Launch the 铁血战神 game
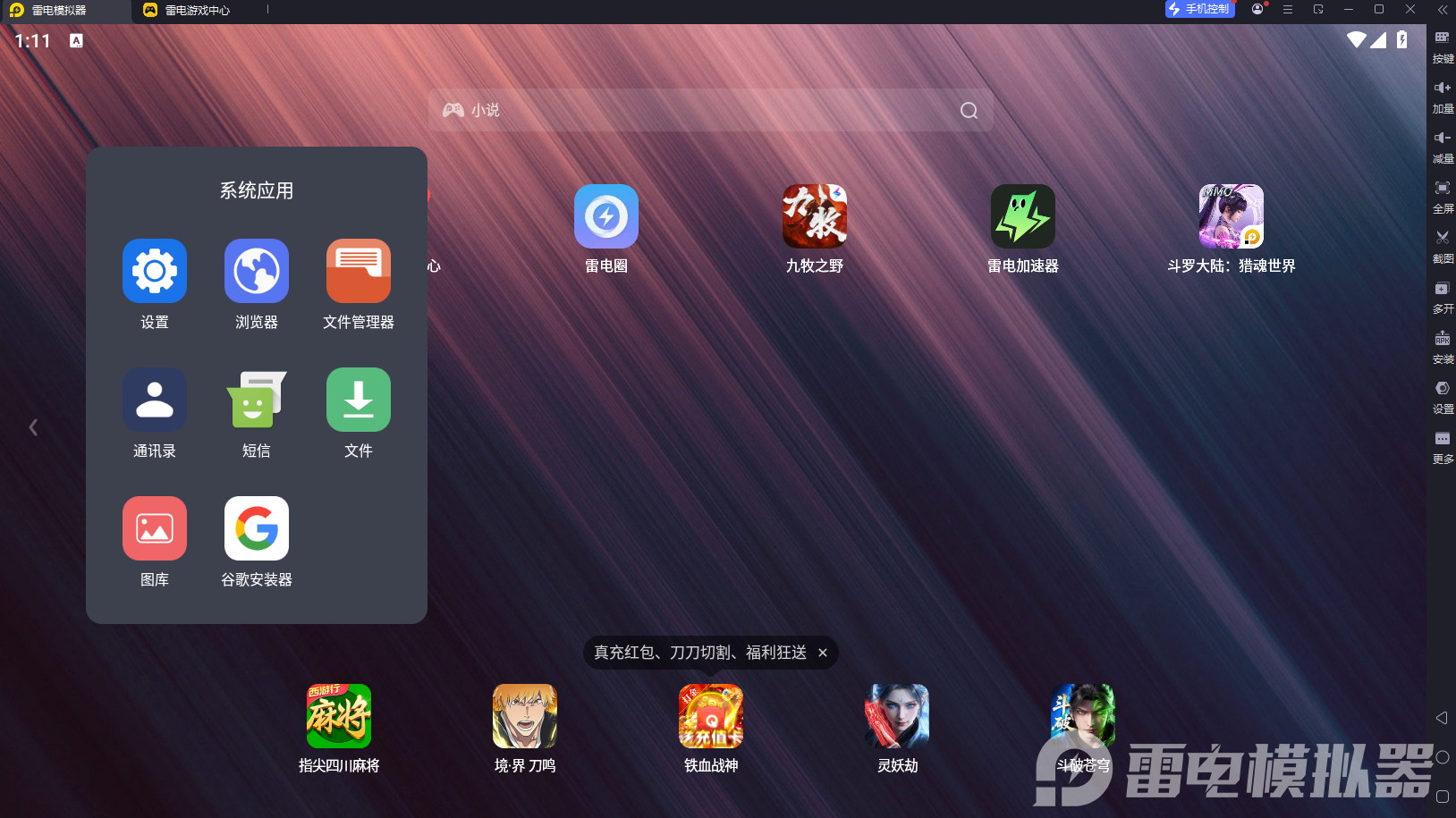The width and height of the screenshot is (1456, 818). point(711,716)
